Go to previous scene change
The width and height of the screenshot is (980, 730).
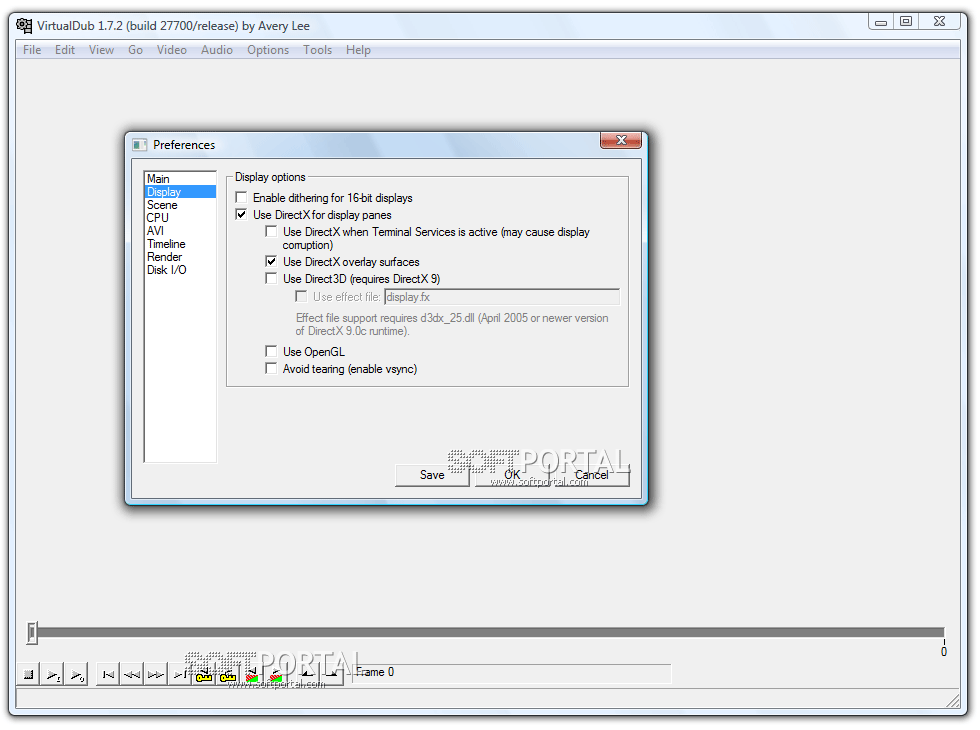coord(251,675)
